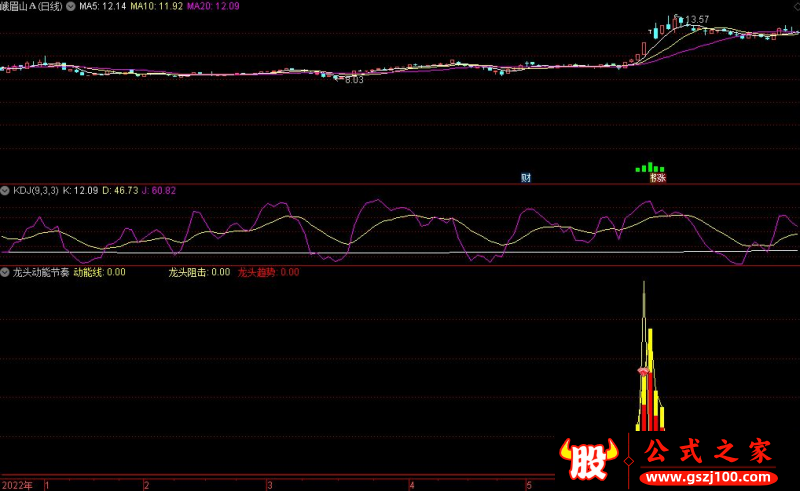Jump to month 3 on the time axis

[x=268, y=485]
